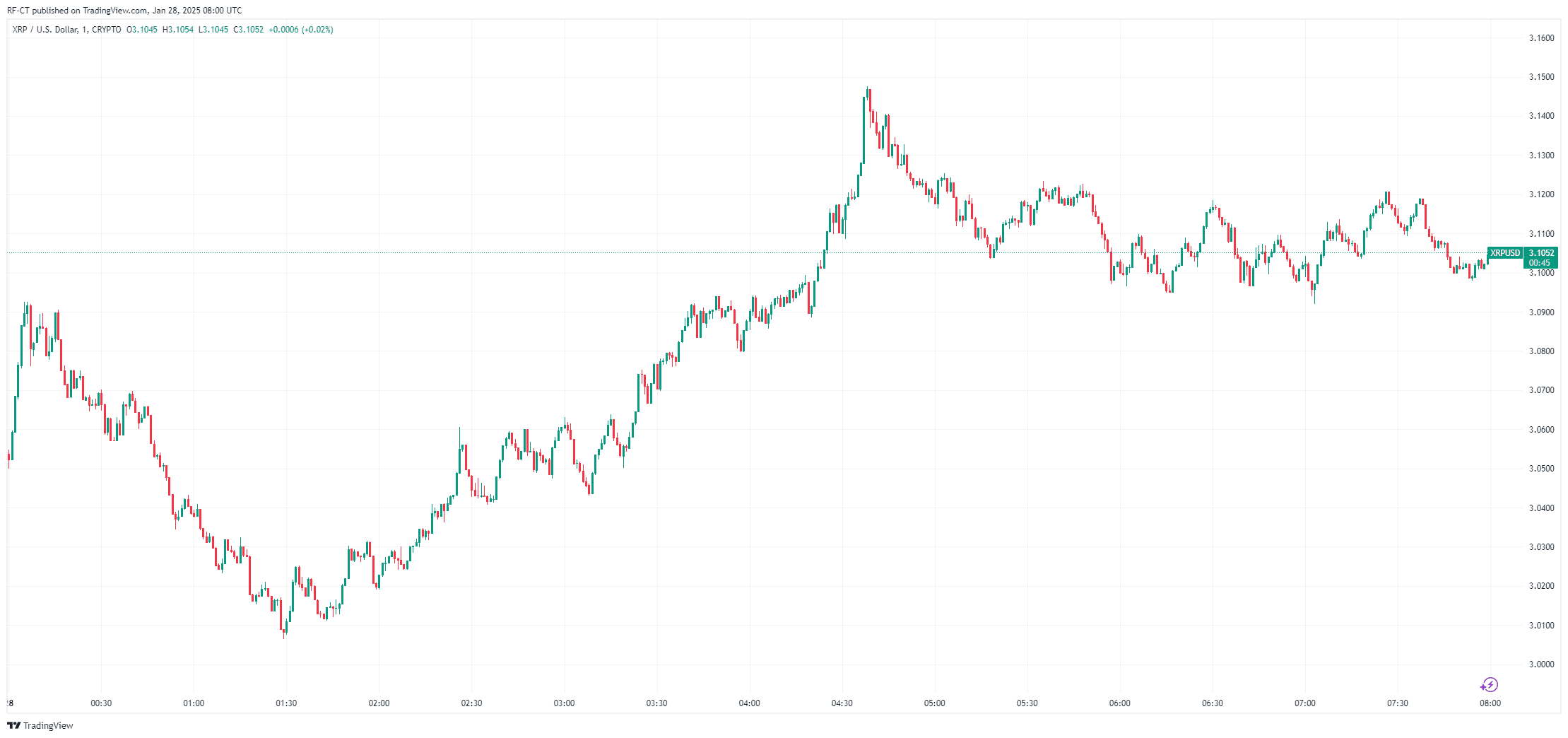The image size is (1568, 738).
Task: Click the 3.1300 price axis label
Action: click(1541, 156)
